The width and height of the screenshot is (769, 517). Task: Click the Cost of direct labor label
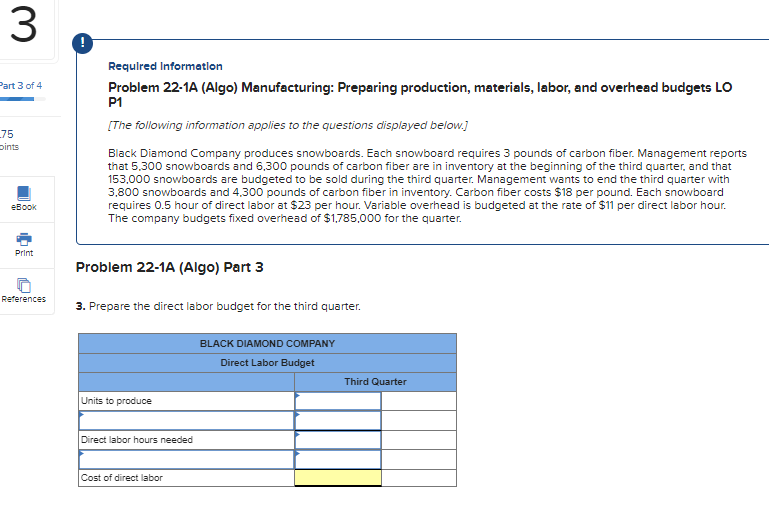coord(122,478)
